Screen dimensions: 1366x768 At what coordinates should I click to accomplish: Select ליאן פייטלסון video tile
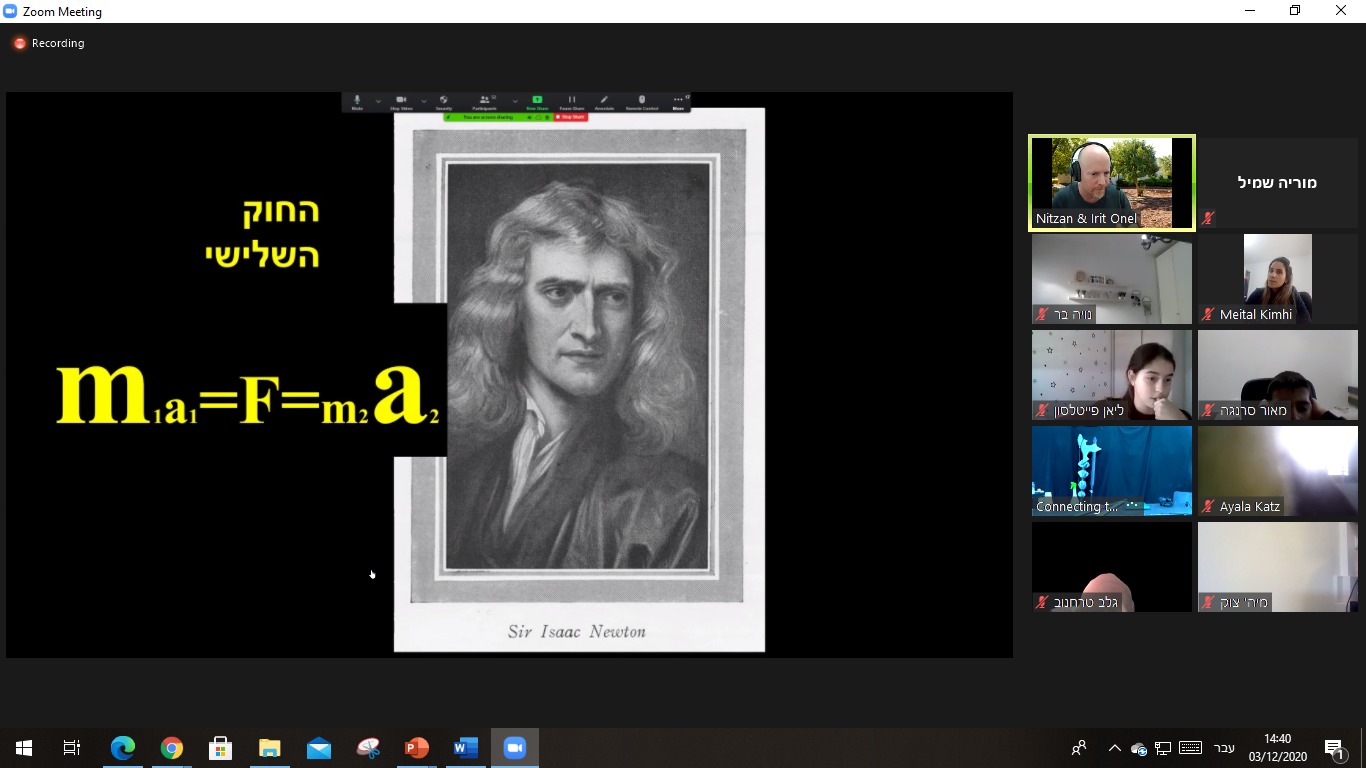pyautogui.click(x=1112, y=375)
